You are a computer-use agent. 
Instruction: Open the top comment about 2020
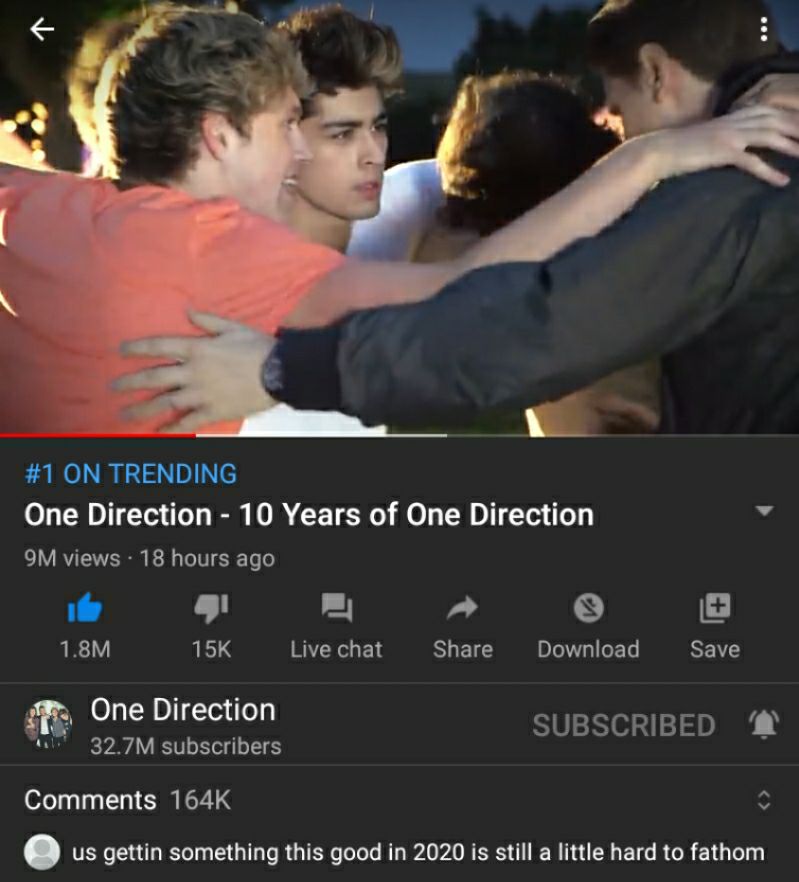click(418, 852)
